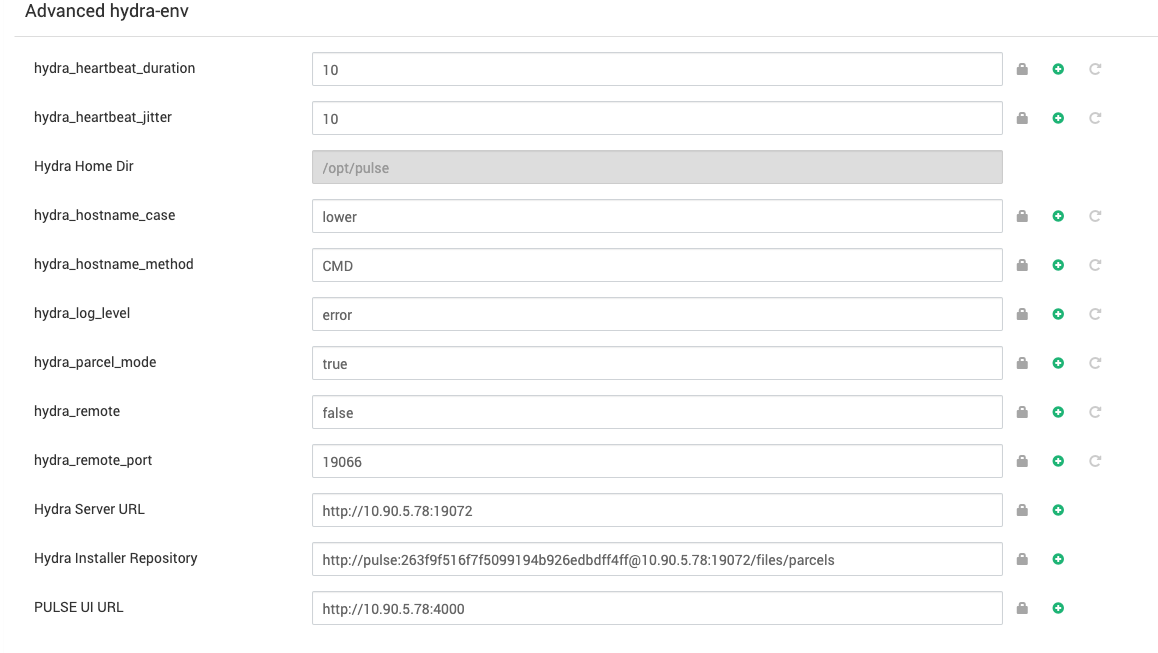Screen dimensions: 1158x653
Task: Click green plus icon for hydra_log_level
Action: (x=1058, y=314)
